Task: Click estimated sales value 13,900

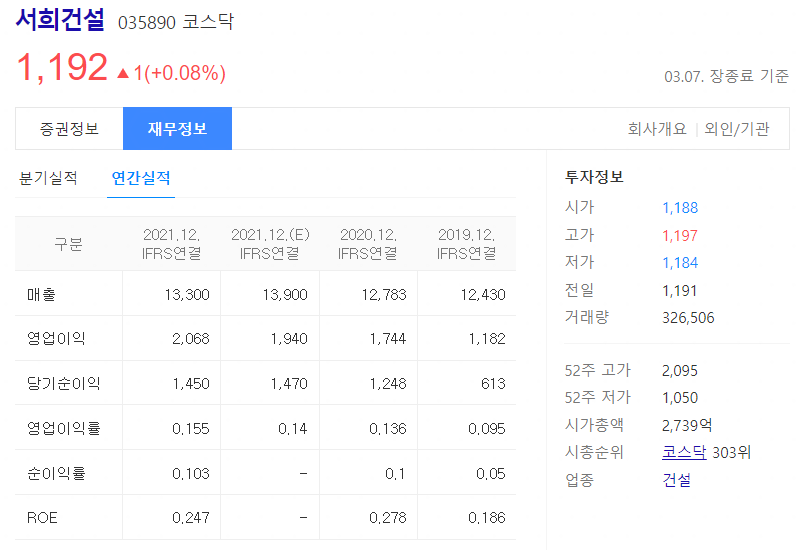Action: click(x=285, y=295)
